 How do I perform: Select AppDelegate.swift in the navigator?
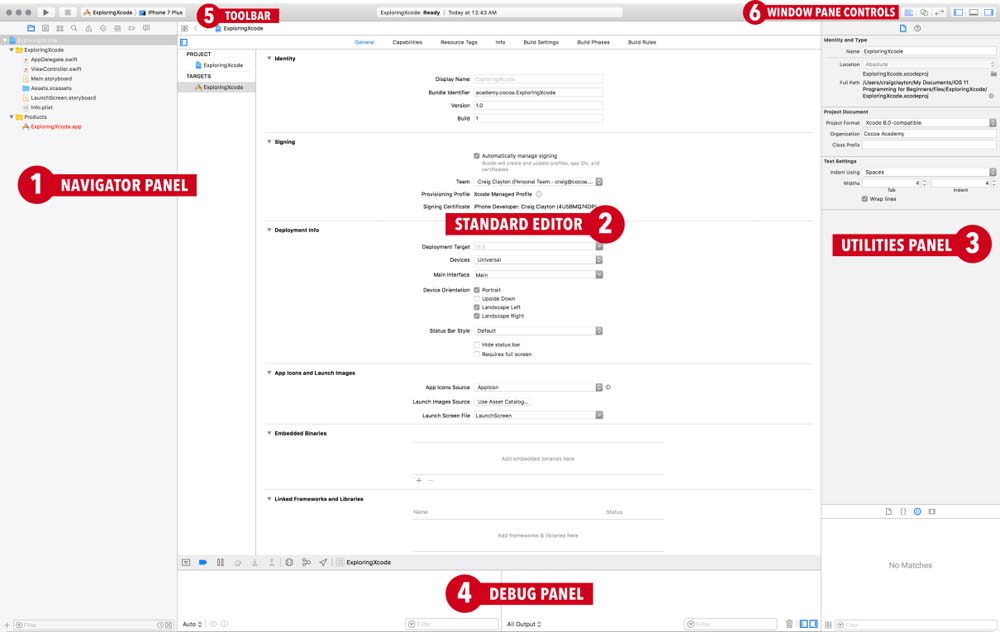point(54,59)
